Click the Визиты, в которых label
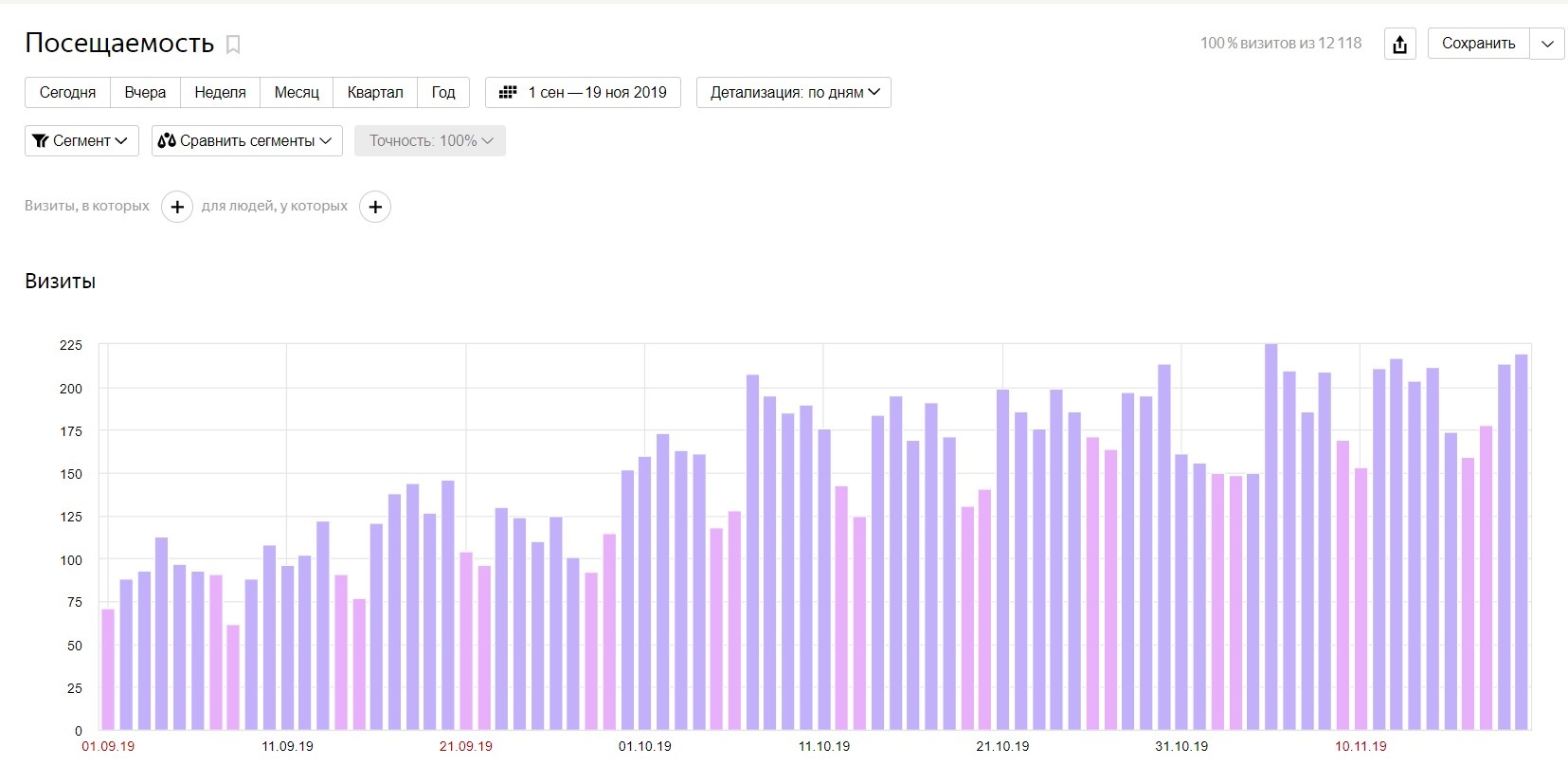 point(87,206)
